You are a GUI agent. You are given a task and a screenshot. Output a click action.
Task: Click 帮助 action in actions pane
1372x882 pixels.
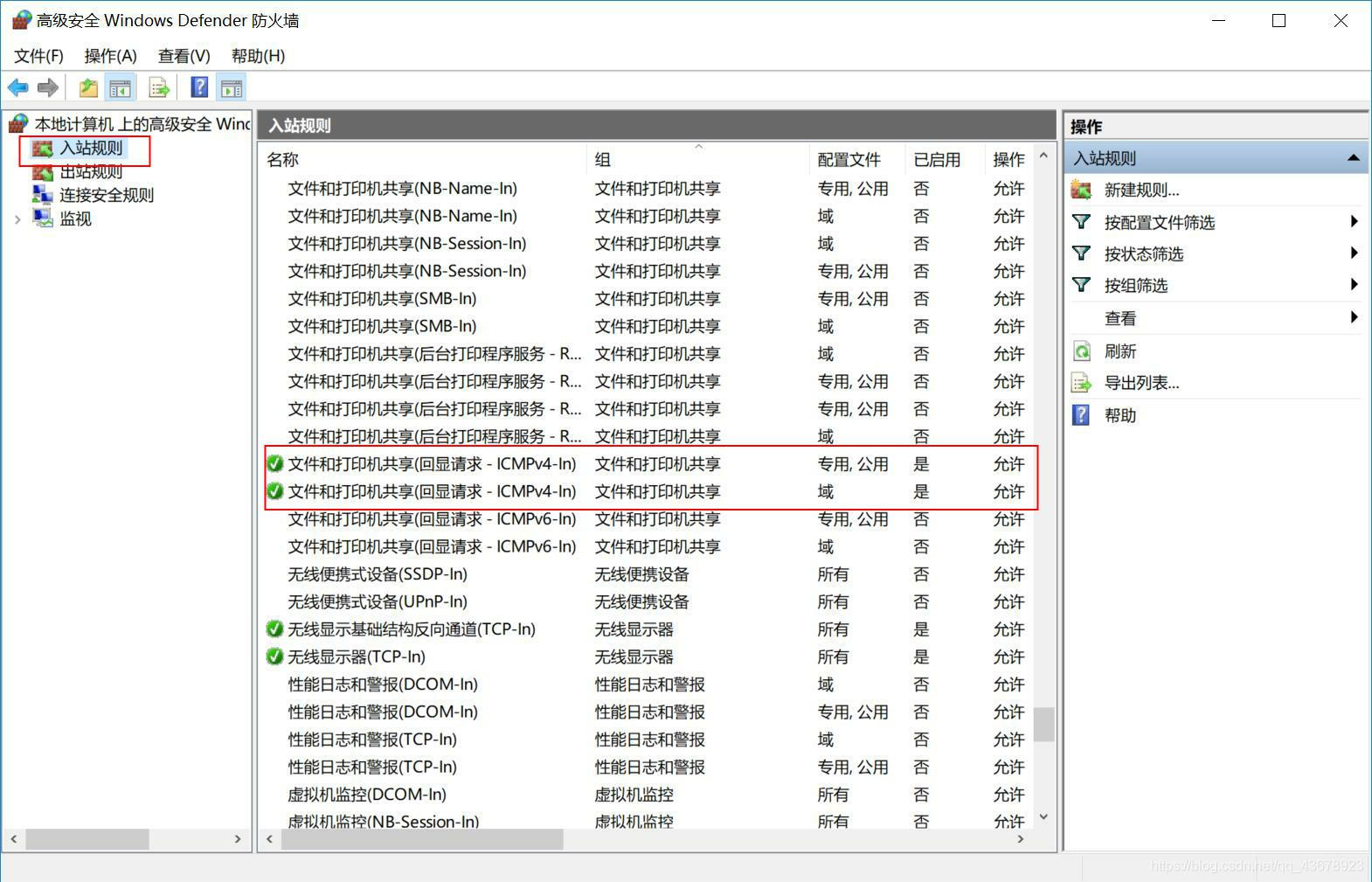tap(1120, 415)
